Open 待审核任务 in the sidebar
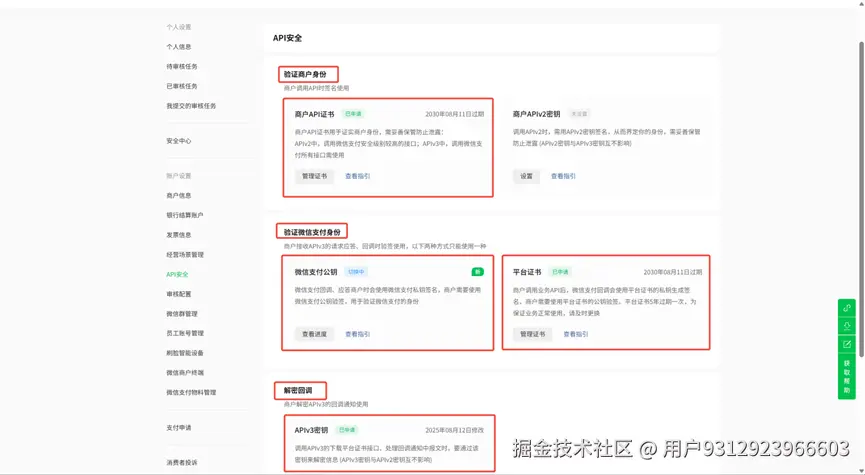The height and width of the screenshot is (475, 865). pos(182,66)
